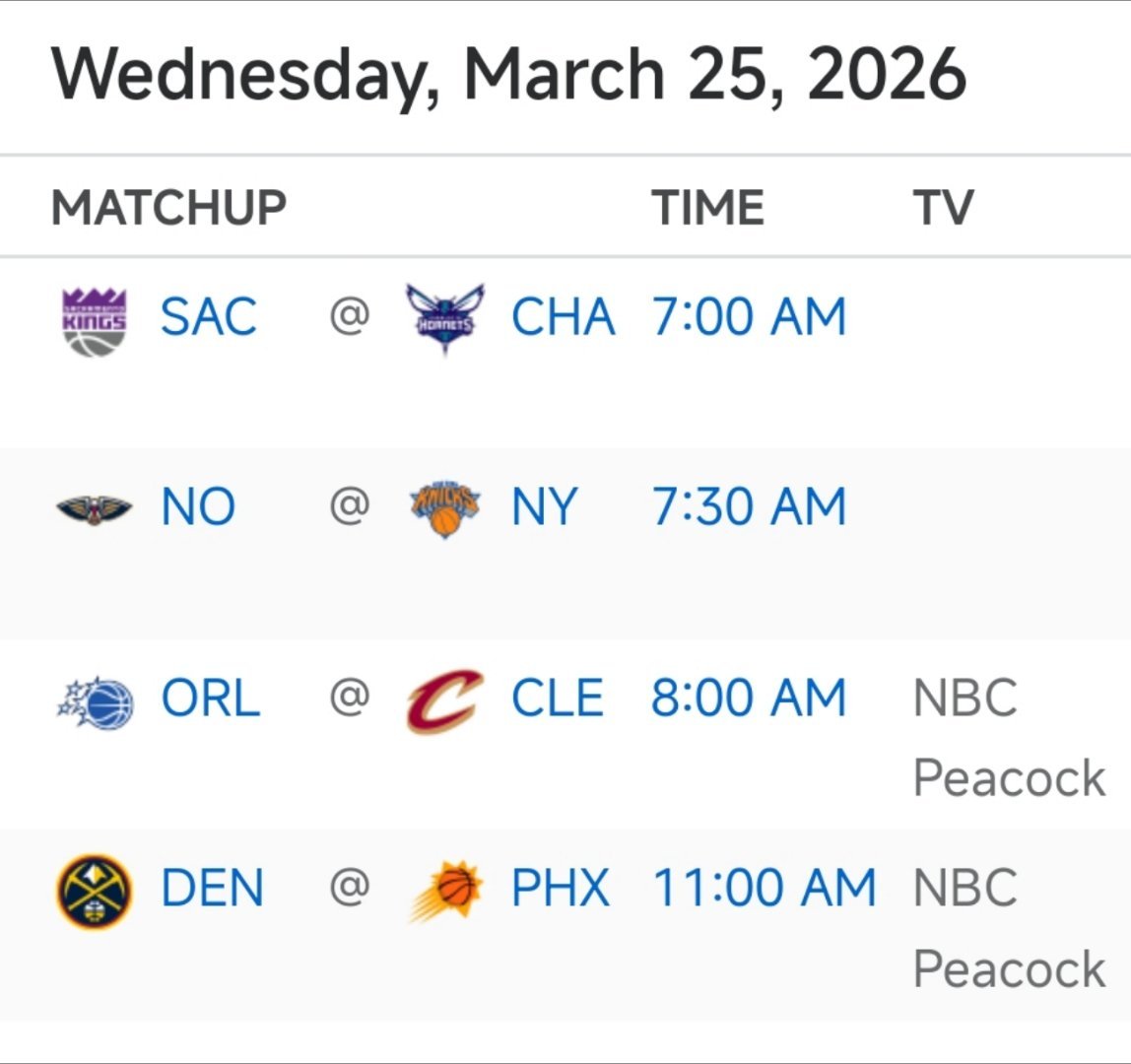The width and height of the screenshot is (1131, 1064).
Task: Open the 7:30 AM game link
Action: coord(749,507)
